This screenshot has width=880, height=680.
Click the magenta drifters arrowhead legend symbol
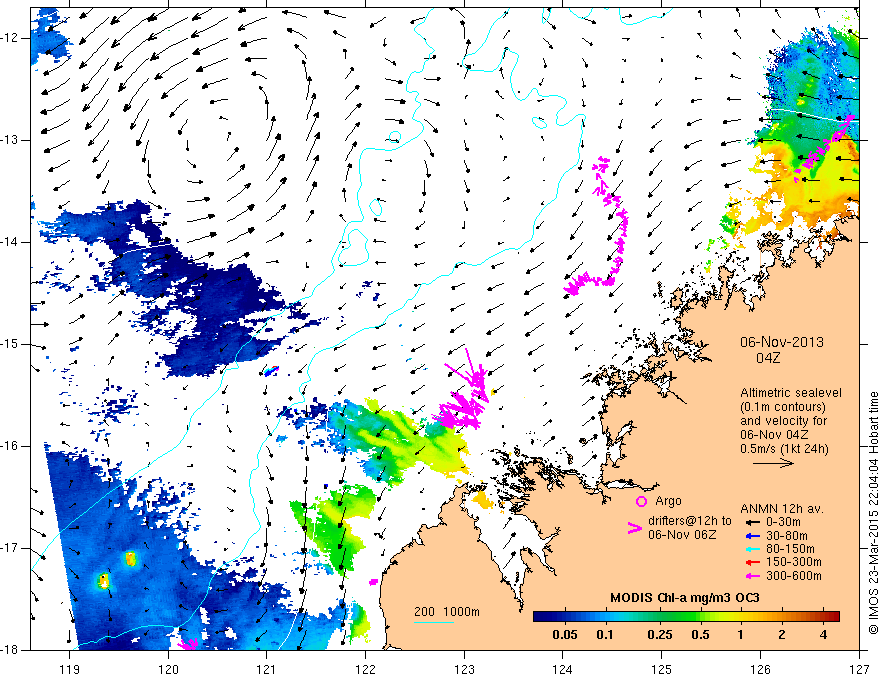634,527
